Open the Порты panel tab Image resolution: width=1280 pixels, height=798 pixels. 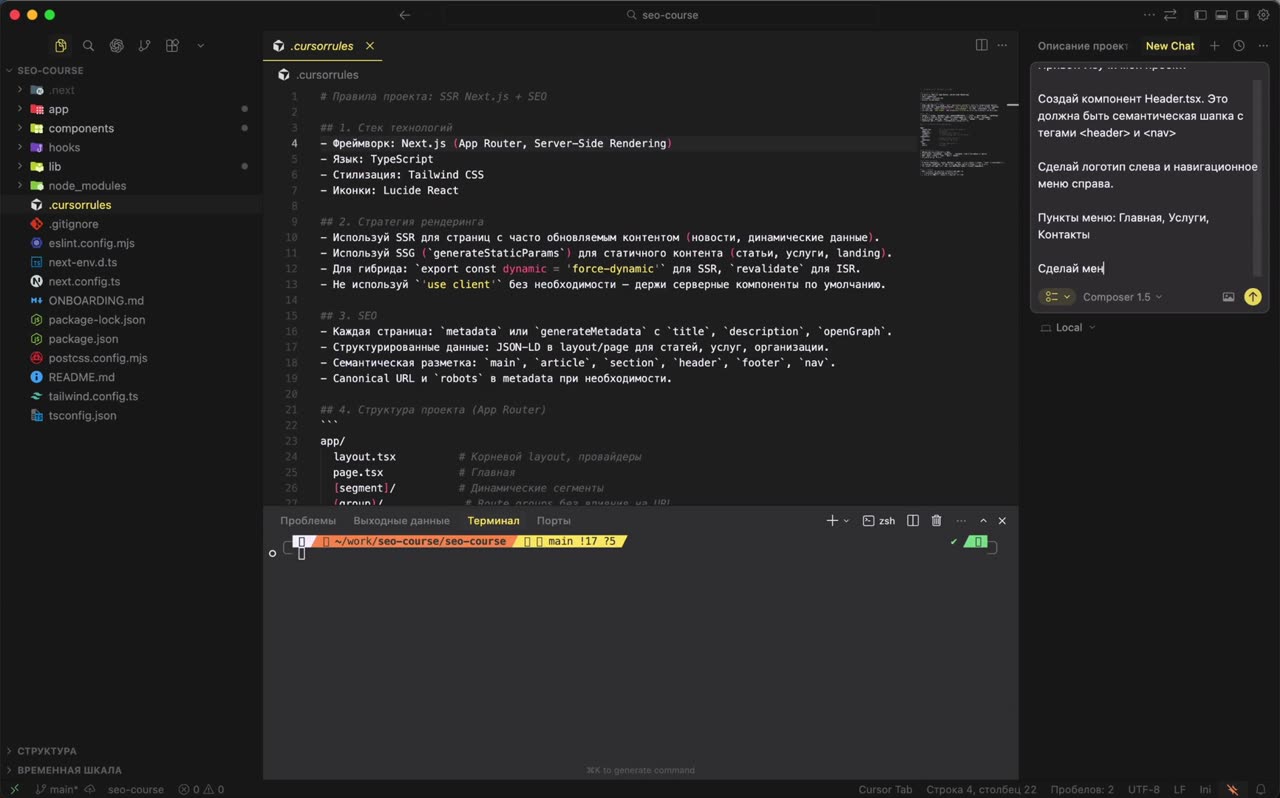tap(553, 521)
